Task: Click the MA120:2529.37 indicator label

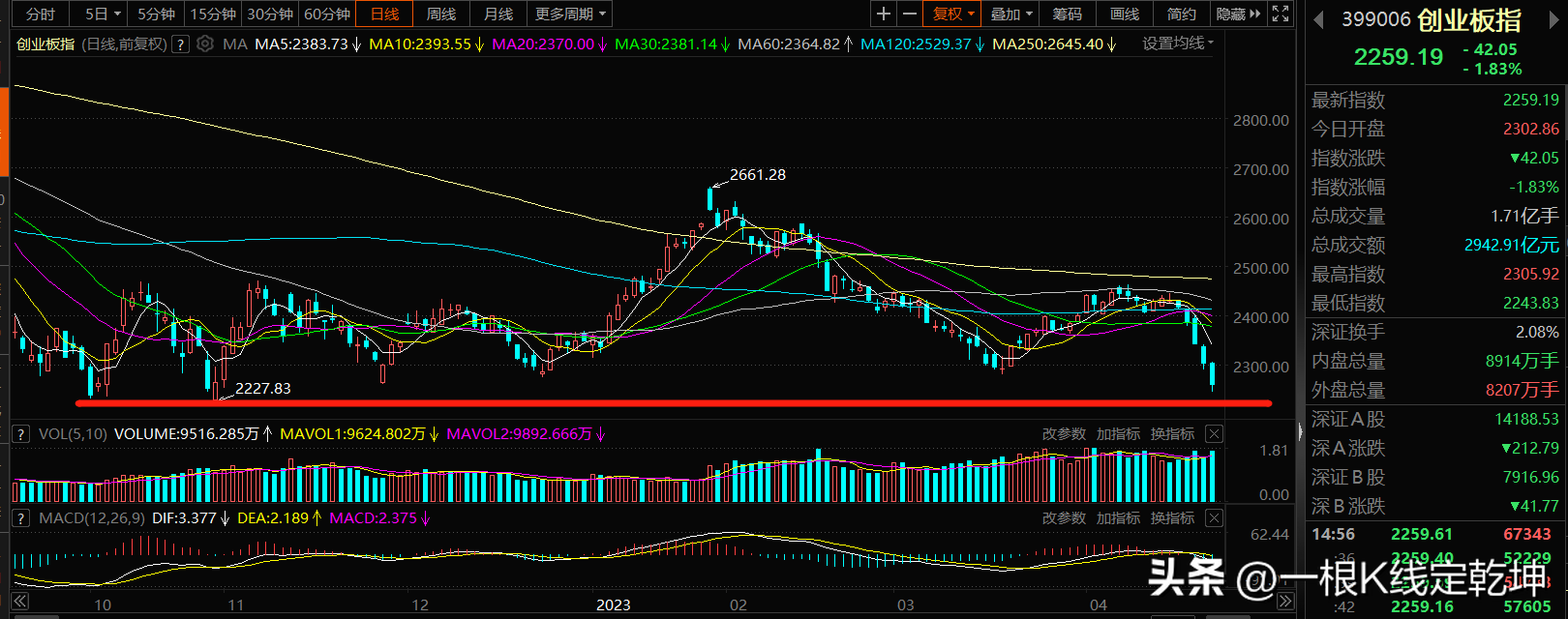Action: tap(922, 44)
